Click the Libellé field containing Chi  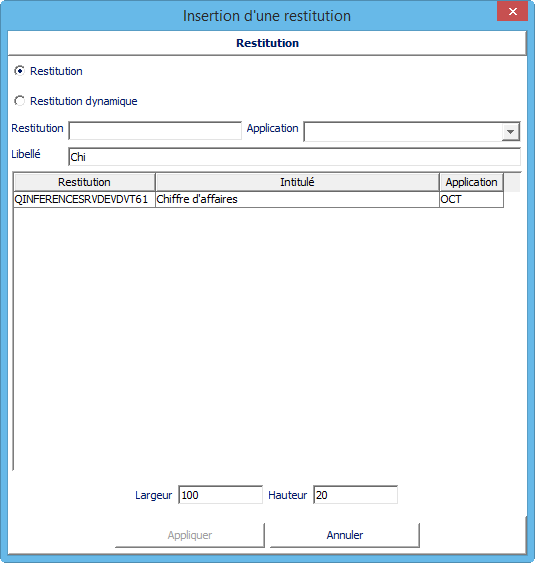tap(294, 157)
